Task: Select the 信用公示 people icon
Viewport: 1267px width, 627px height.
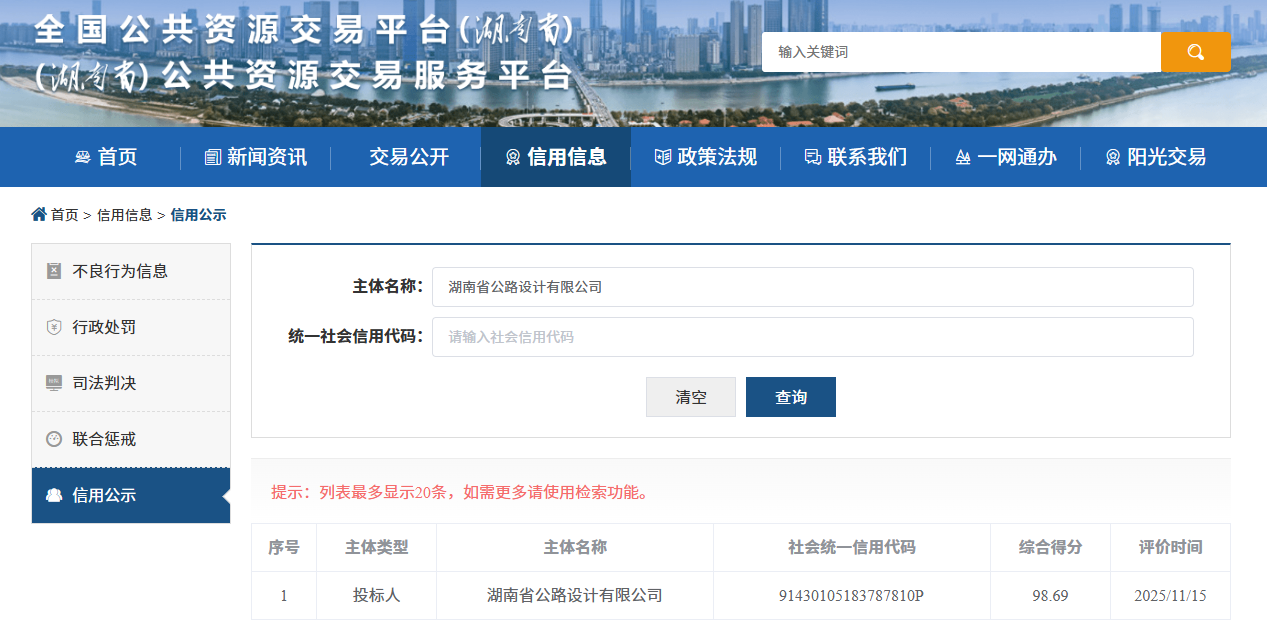Action: pos(53,495)
